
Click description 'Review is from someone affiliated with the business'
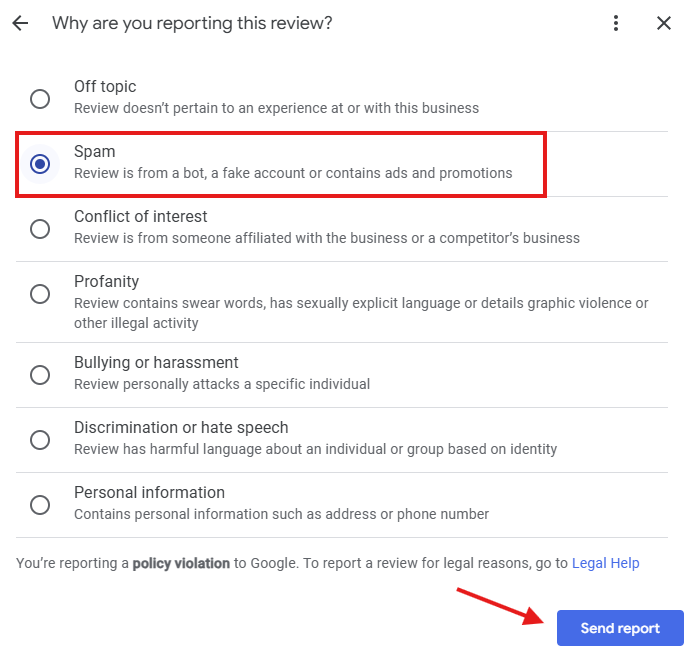point(327,238)
